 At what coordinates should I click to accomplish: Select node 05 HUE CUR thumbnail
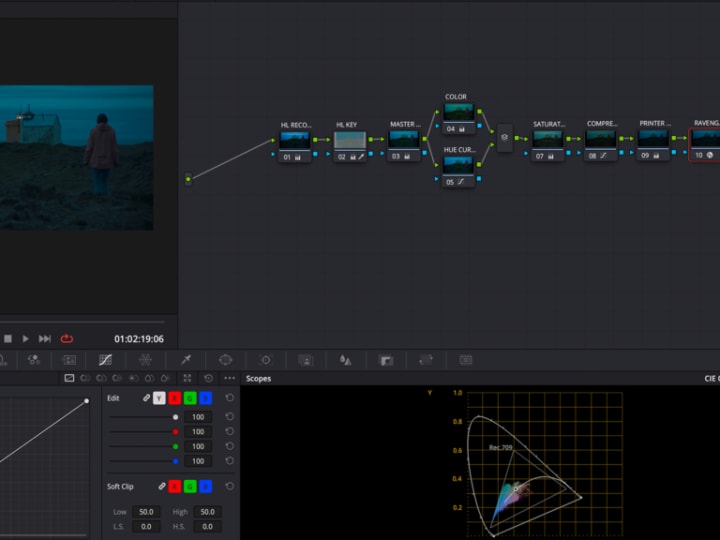coord(458,165)
